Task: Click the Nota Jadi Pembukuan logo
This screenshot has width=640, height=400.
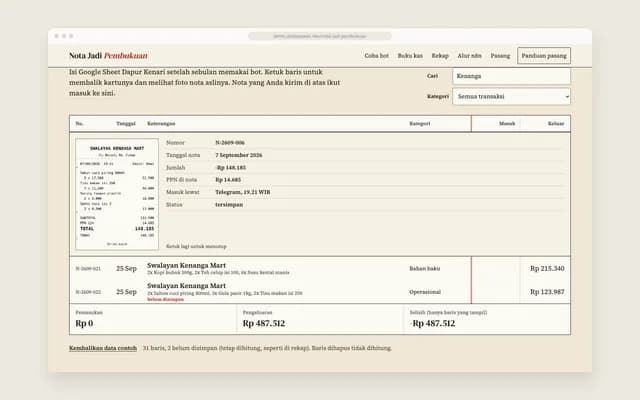Action: 108,56
